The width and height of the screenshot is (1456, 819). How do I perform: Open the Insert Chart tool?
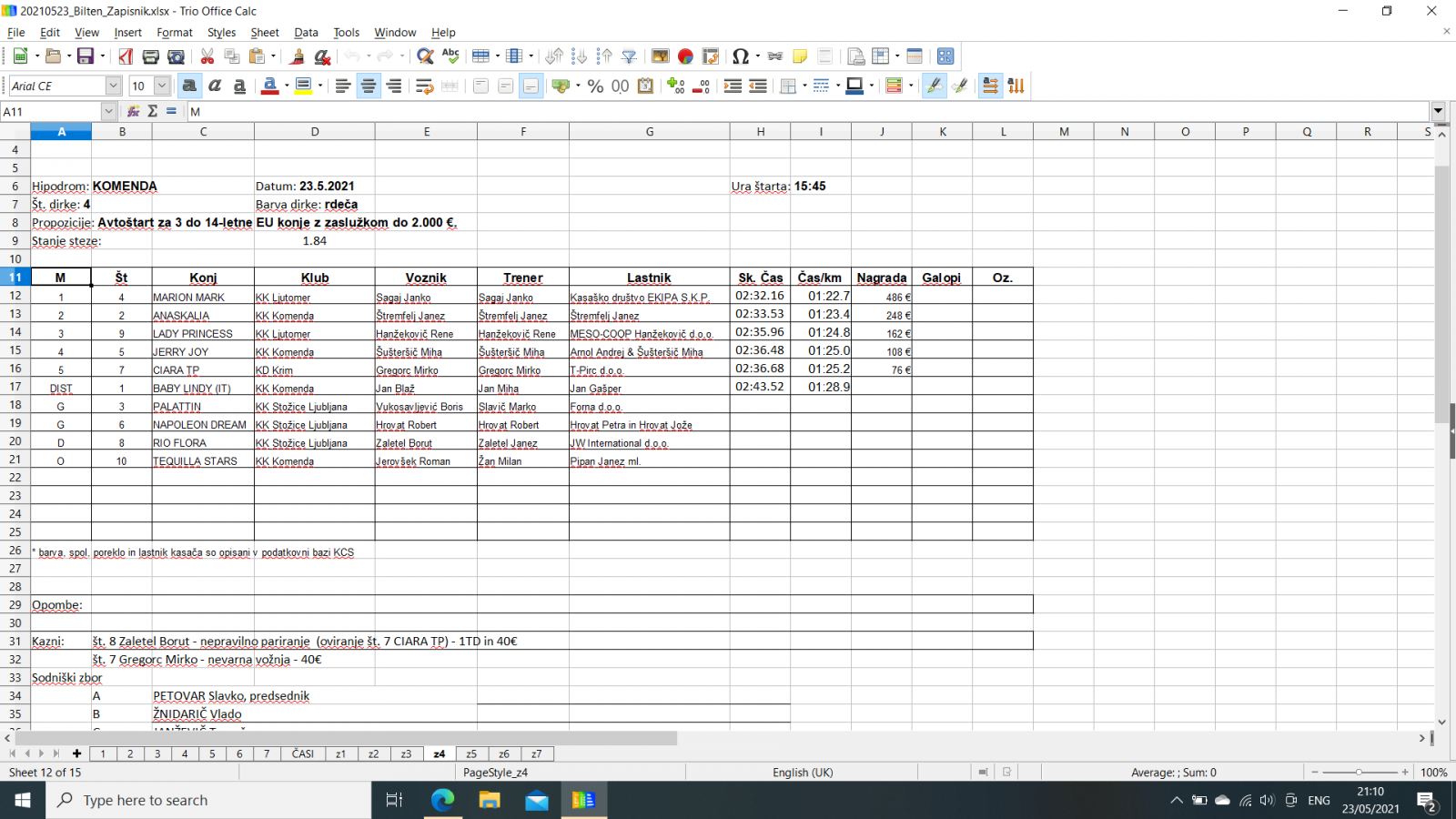tap(685, 56)
